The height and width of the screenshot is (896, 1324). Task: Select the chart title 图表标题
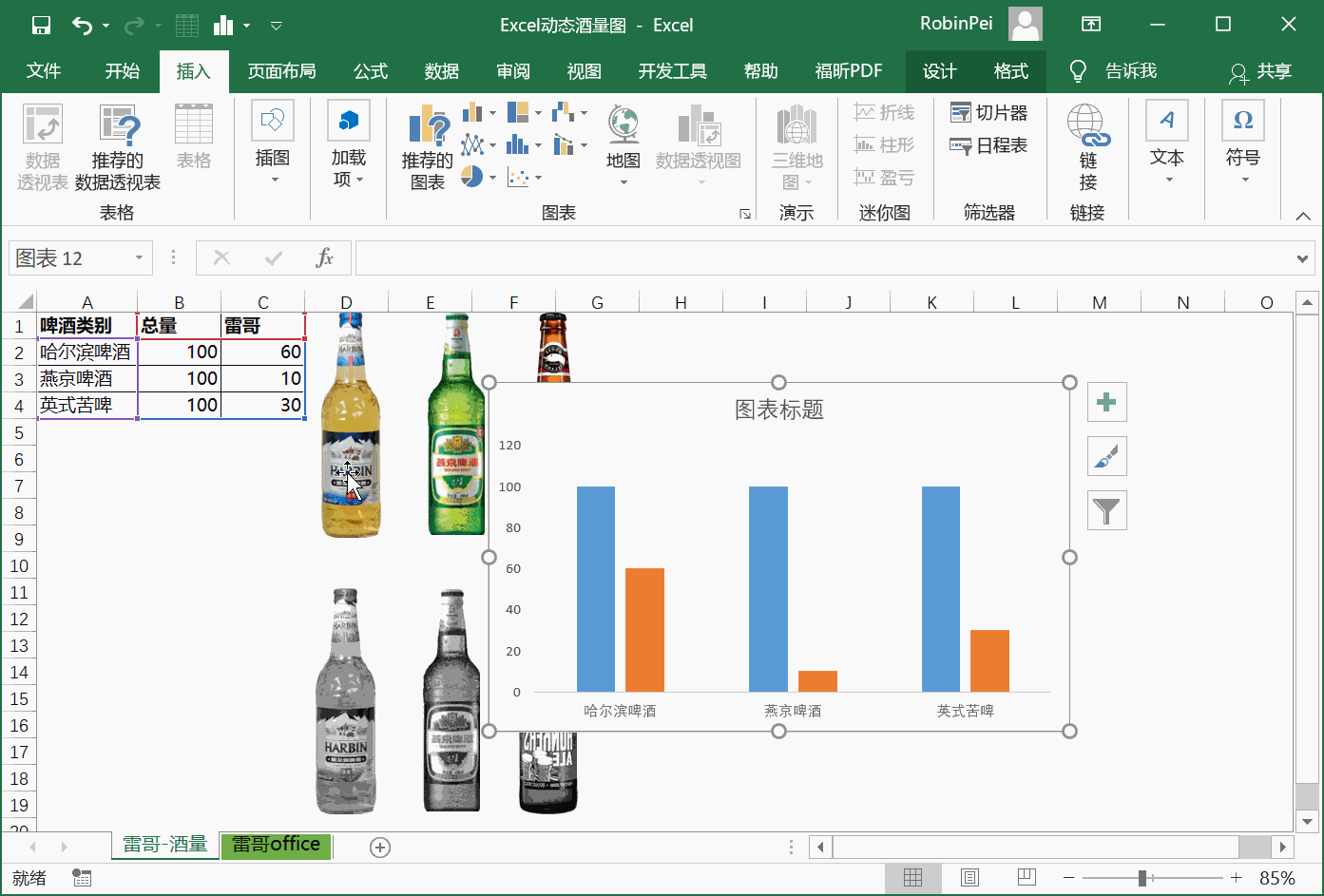pos(779,410)
